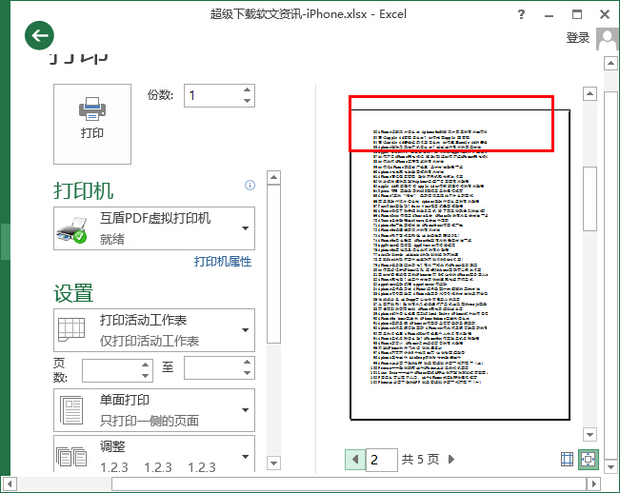Open the 打印机属性 link
The image size is (620, 493).
coord(223,261)
